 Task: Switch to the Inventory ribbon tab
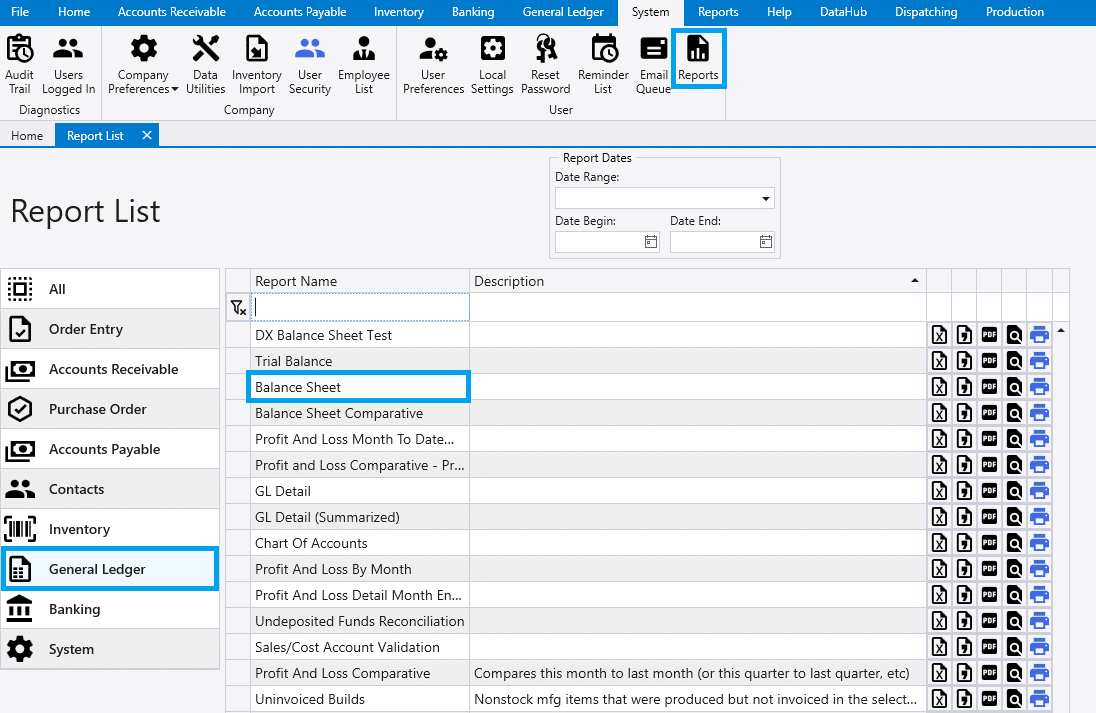point(398,12)
